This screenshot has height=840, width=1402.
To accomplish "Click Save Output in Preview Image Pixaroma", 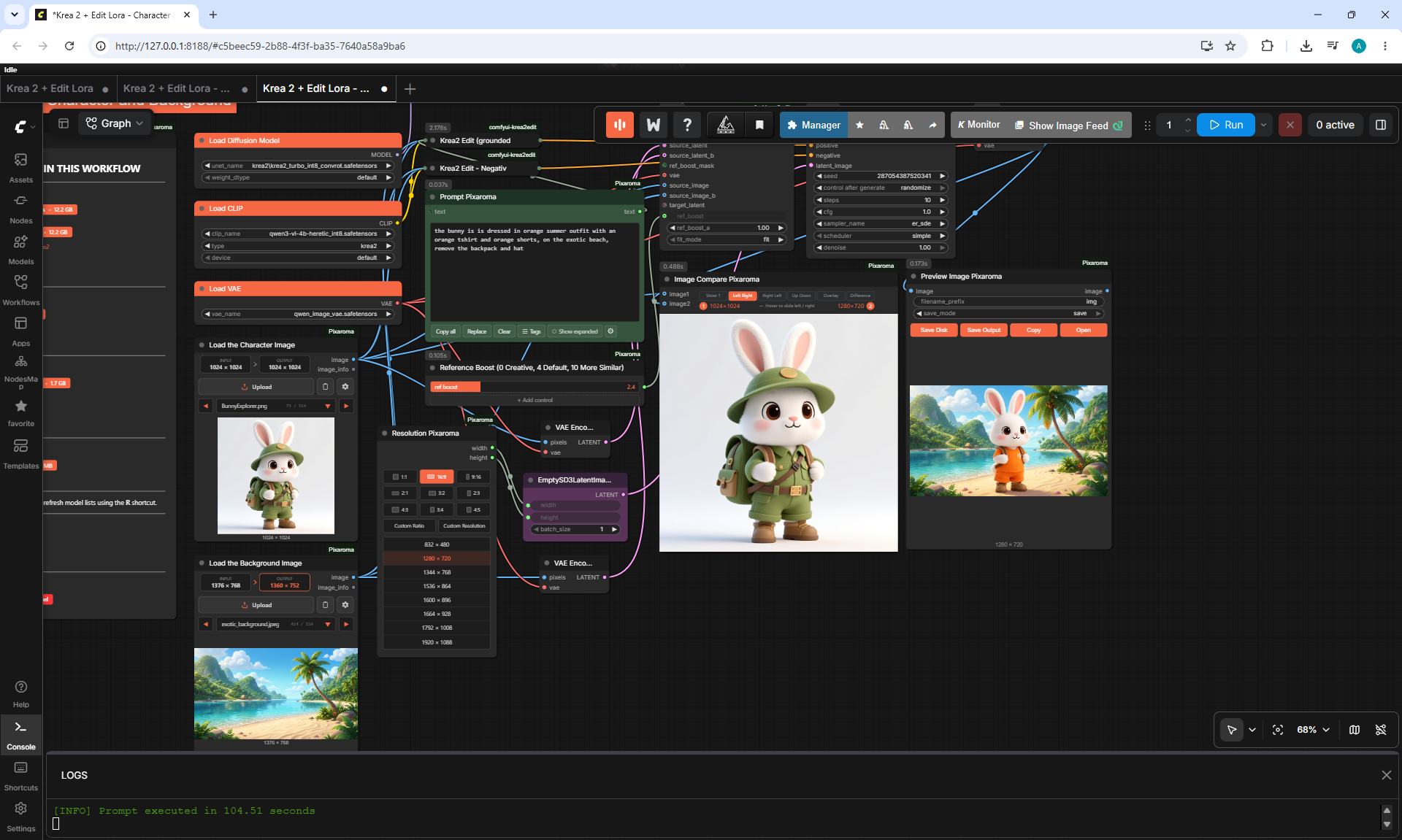I will pyautogui.click(x=984, y=330).
